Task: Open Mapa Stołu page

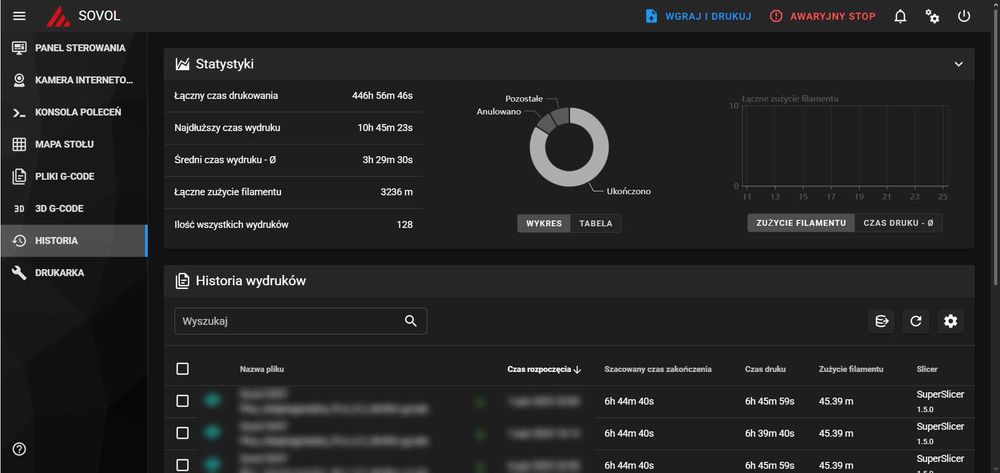Action: tap(73, 144)
